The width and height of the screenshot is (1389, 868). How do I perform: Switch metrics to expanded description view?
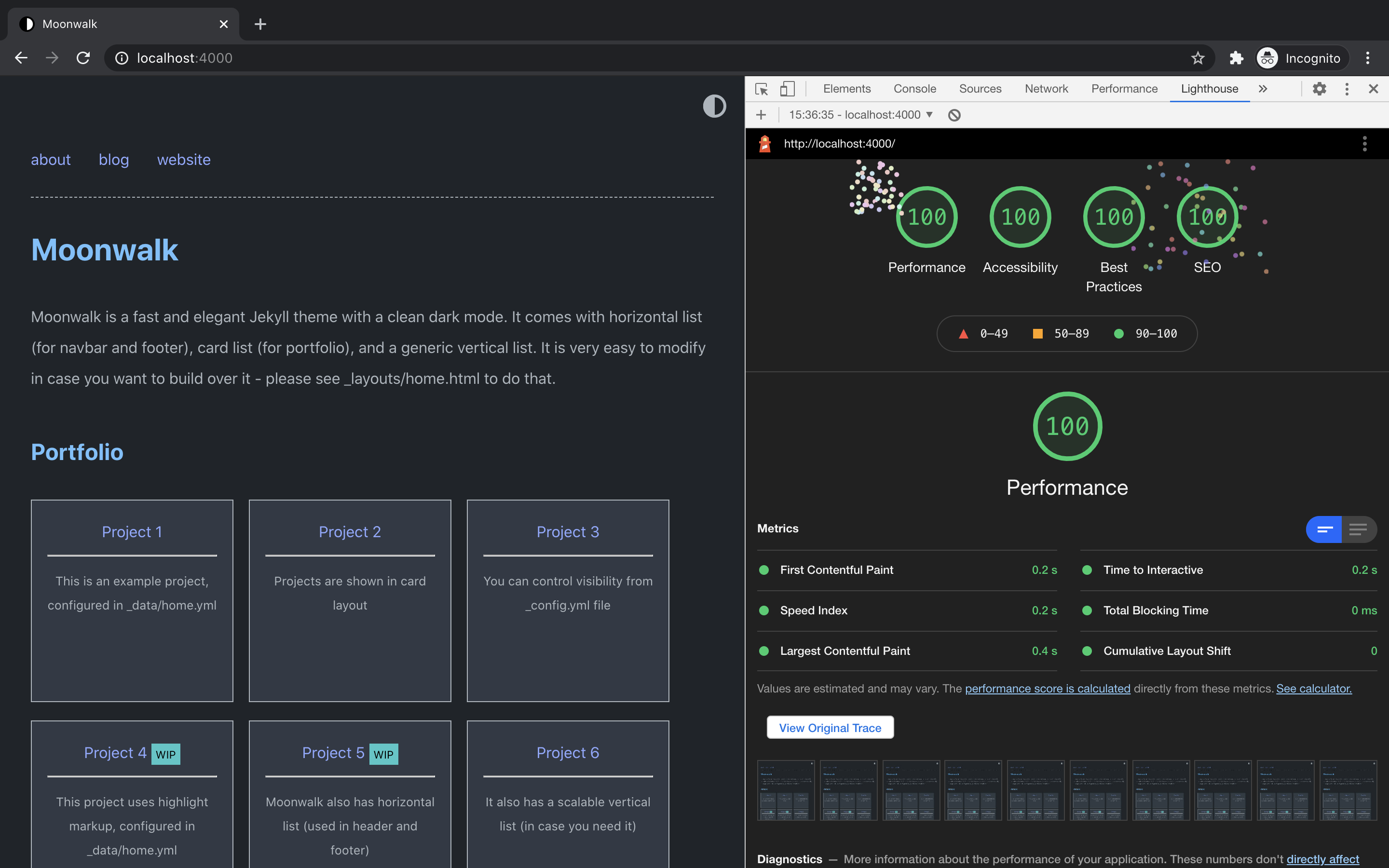pyautogui.click(x=1358, y=529)
